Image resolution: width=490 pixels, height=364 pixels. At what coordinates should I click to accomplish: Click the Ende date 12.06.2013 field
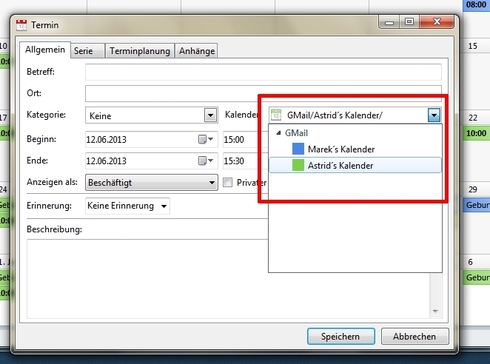151,161
